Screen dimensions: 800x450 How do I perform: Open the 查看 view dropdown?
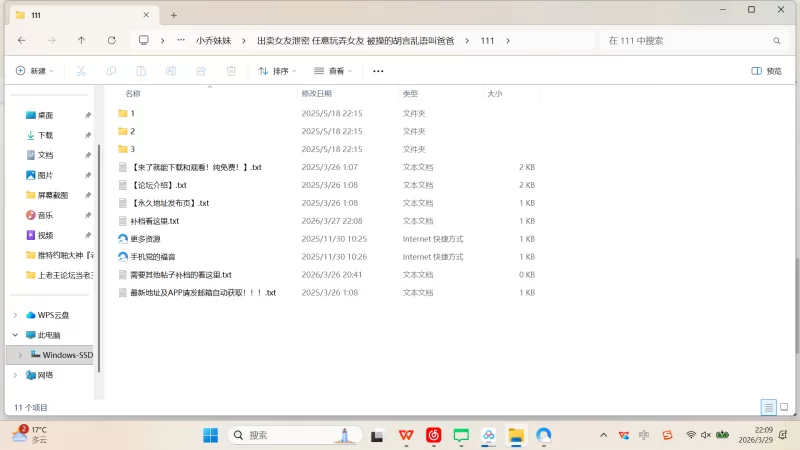tap(333, 71)
